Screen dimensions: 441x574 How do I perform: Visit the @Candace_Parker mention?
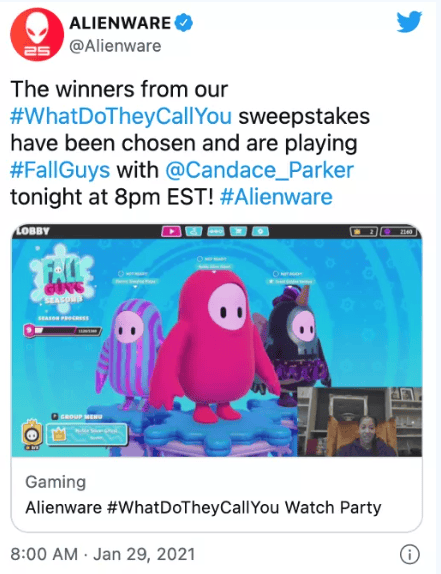point(259,170)
